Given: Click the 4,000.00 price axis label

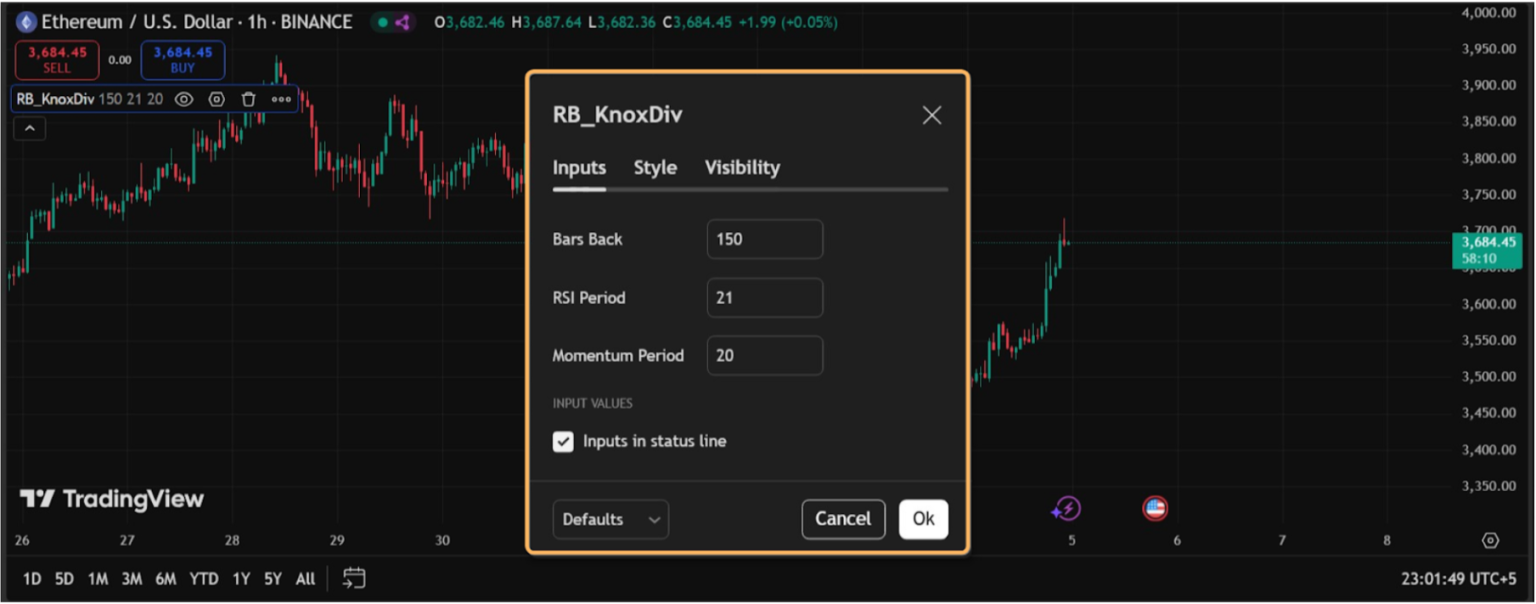Looking at the screenshot, I should pyautogui.click(x=1489, y=13).
